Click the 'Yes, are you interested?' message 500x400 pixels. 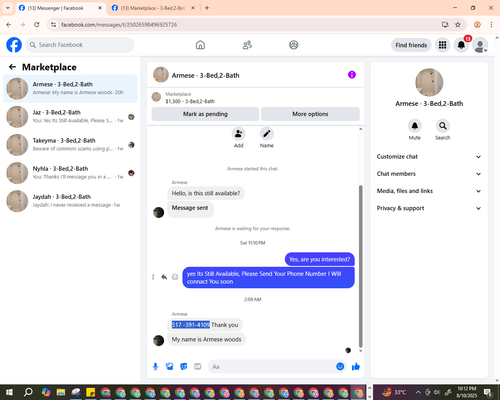(x=320, y=259)
